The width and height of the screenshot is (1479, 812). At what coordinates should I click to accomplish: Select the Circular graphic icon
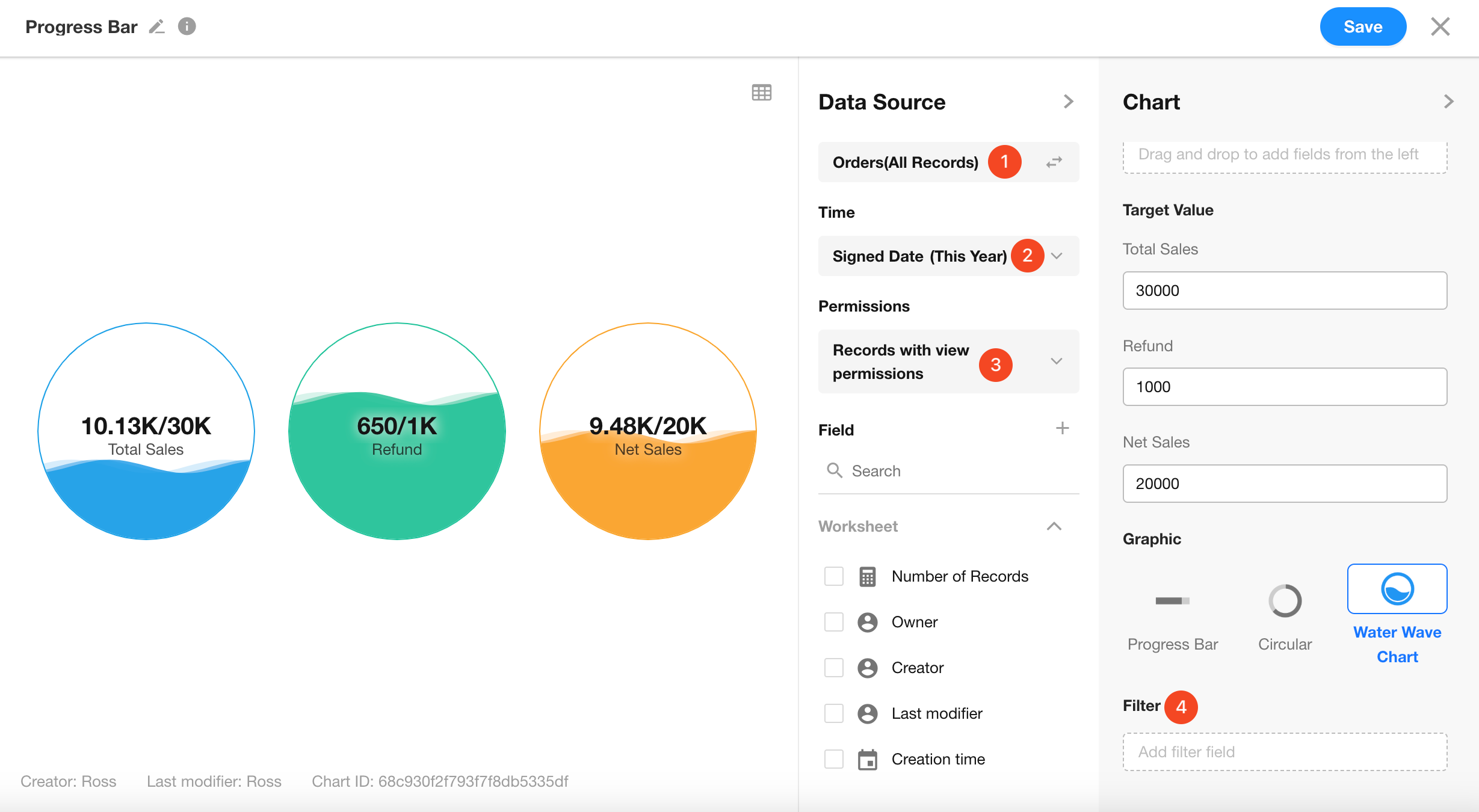[x=1285, y=601]
